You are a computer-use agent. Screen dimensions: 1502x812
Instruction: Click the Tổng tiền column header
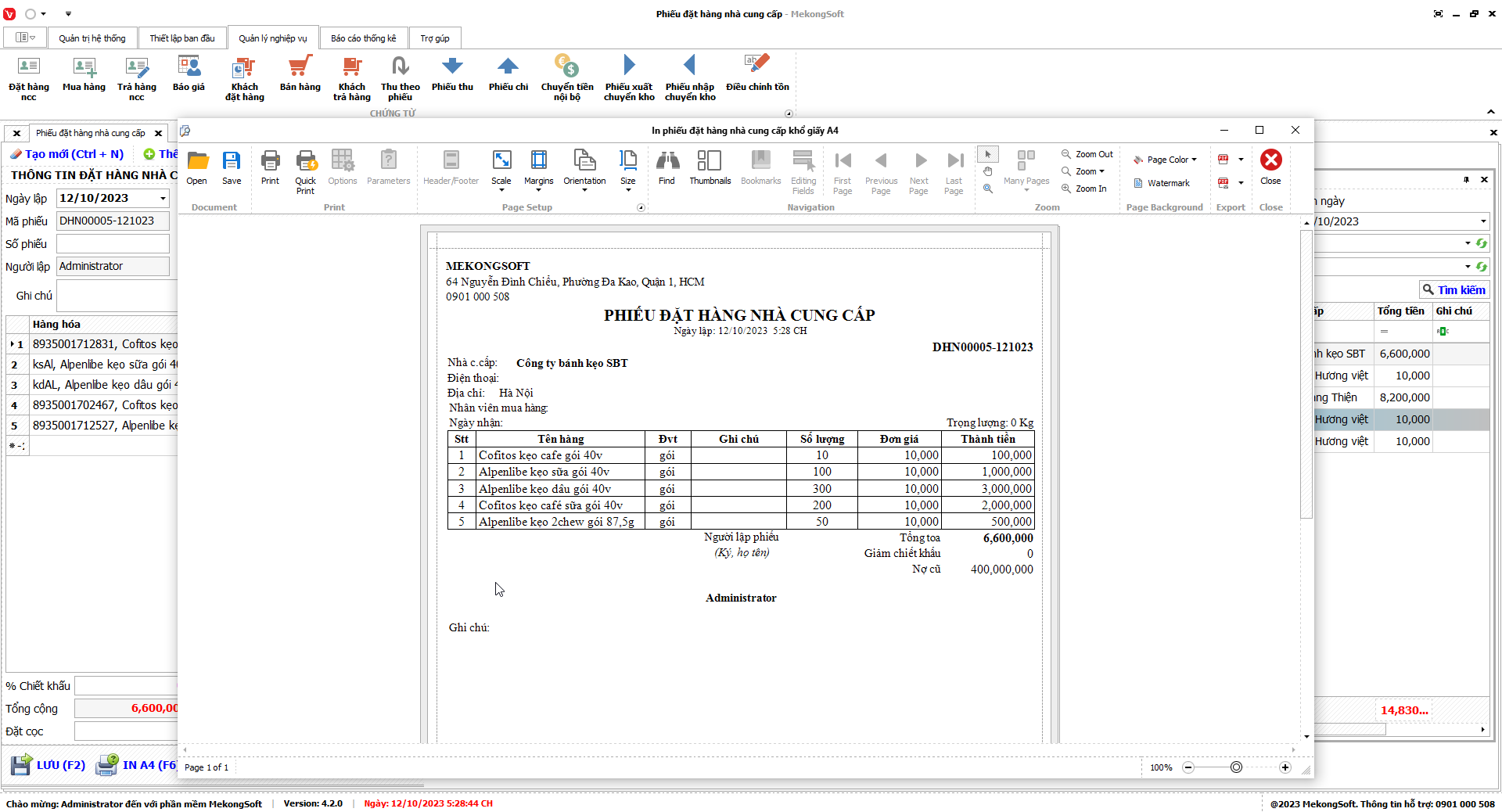coord(1401,311)
